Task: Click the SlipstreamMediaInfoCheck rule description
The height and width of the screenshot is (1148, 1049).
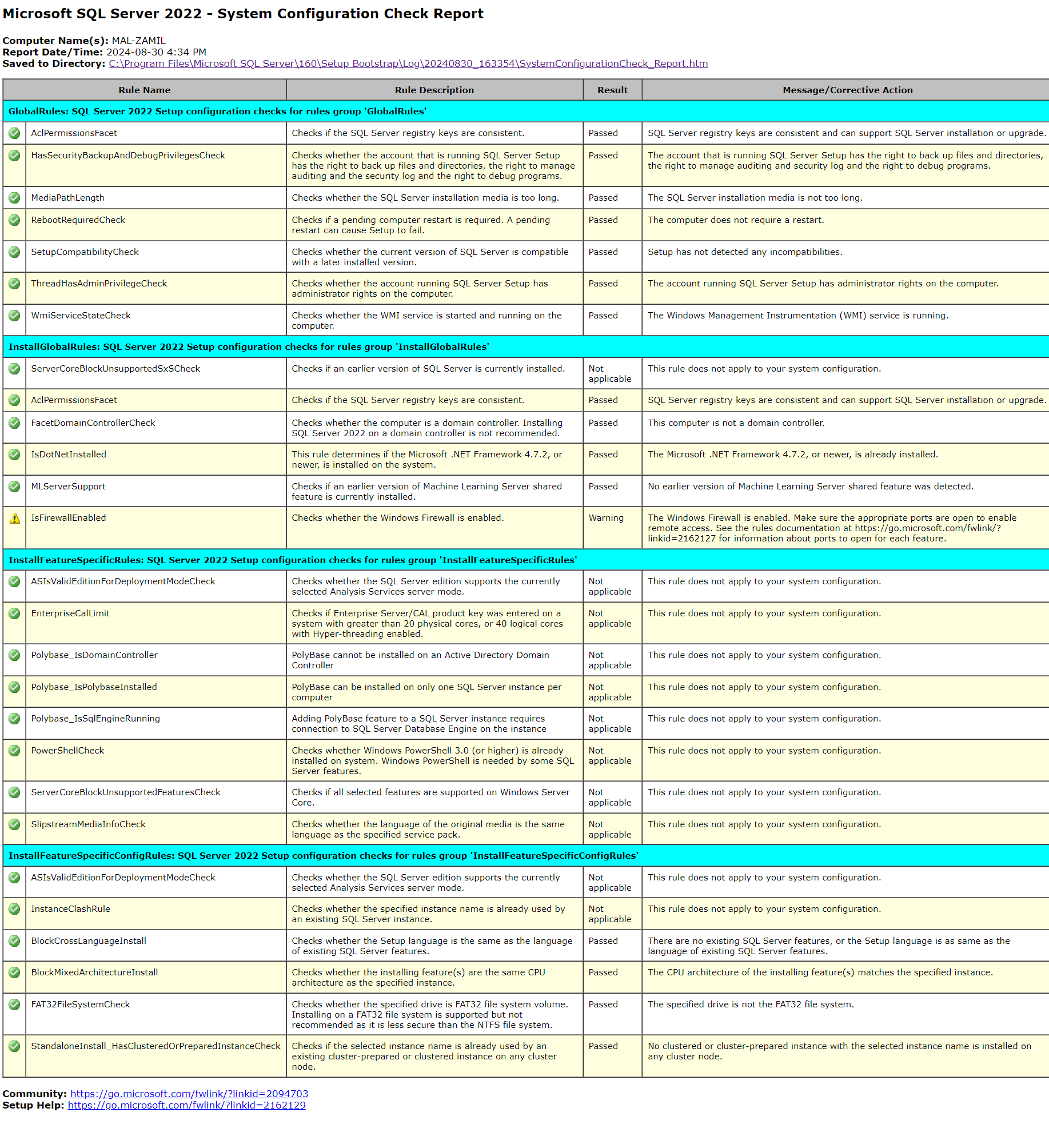Action: point(428,830)
